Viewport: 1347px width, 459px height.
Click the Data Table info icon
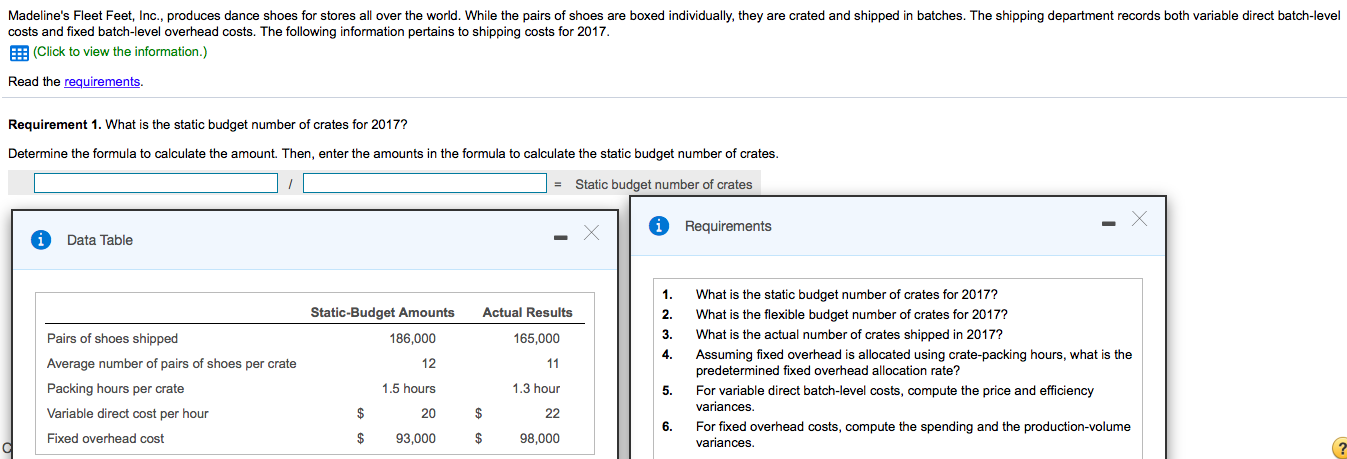tap(40, 240)
